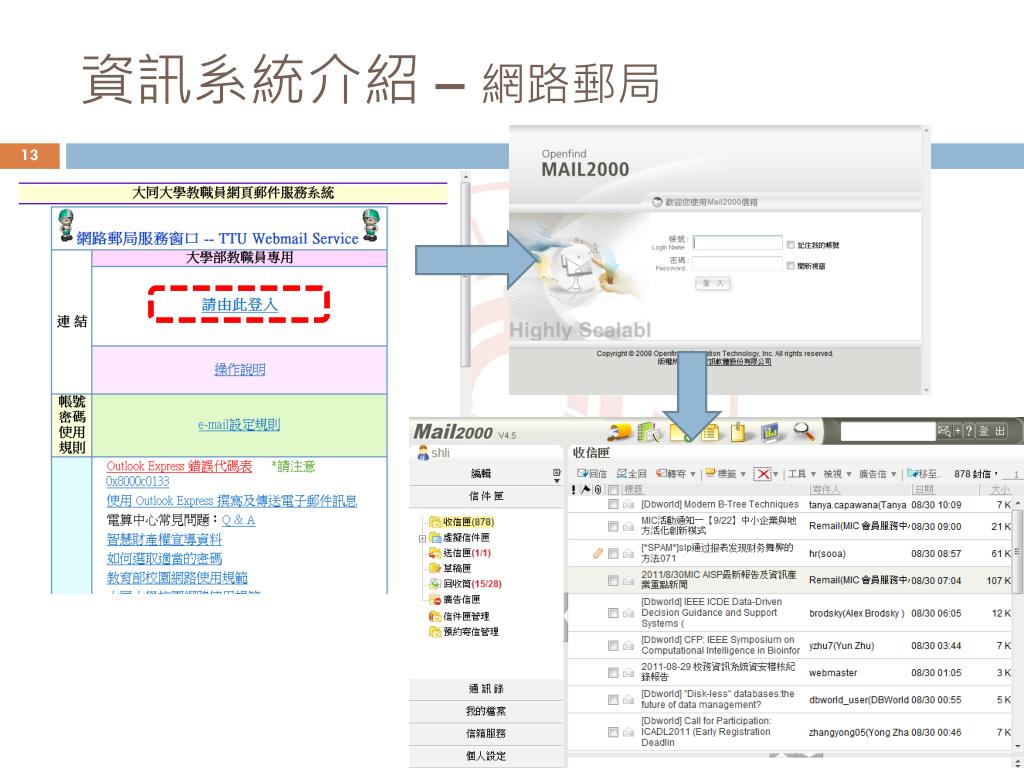Check the IEEE ICDE Data-Driven message checkbox
The image size is (1024, 768).
point(613,613)
